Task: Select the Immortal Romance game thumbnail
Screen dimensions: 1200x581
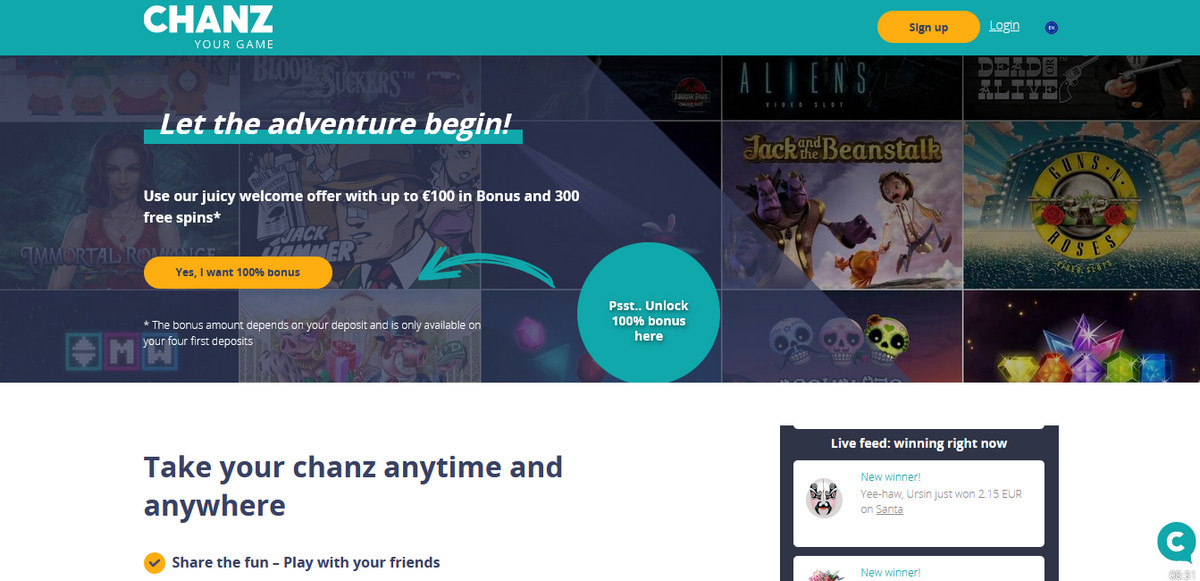Action: [x=120, y=205]
